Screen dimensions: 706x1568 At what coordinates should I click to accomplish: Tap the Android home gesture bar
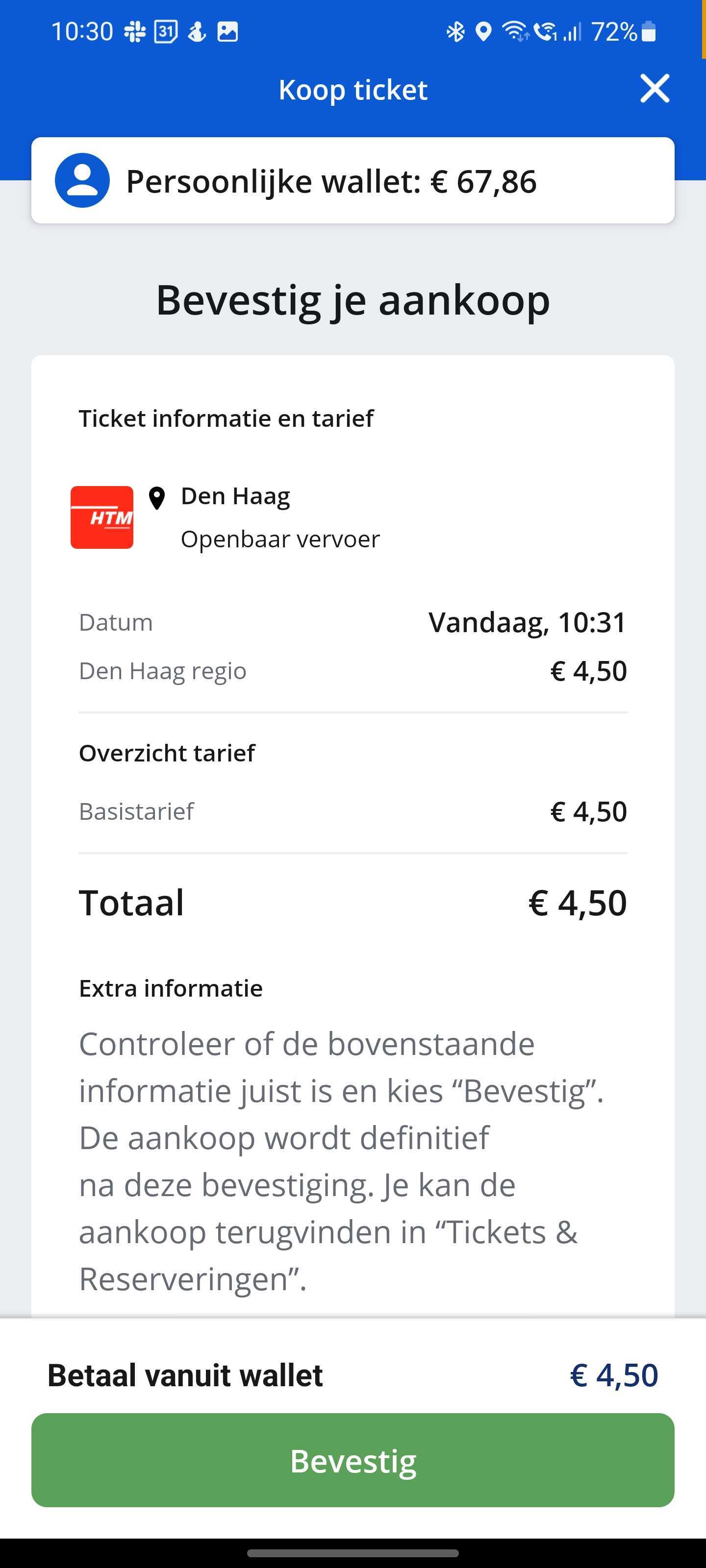[353, 1553]
